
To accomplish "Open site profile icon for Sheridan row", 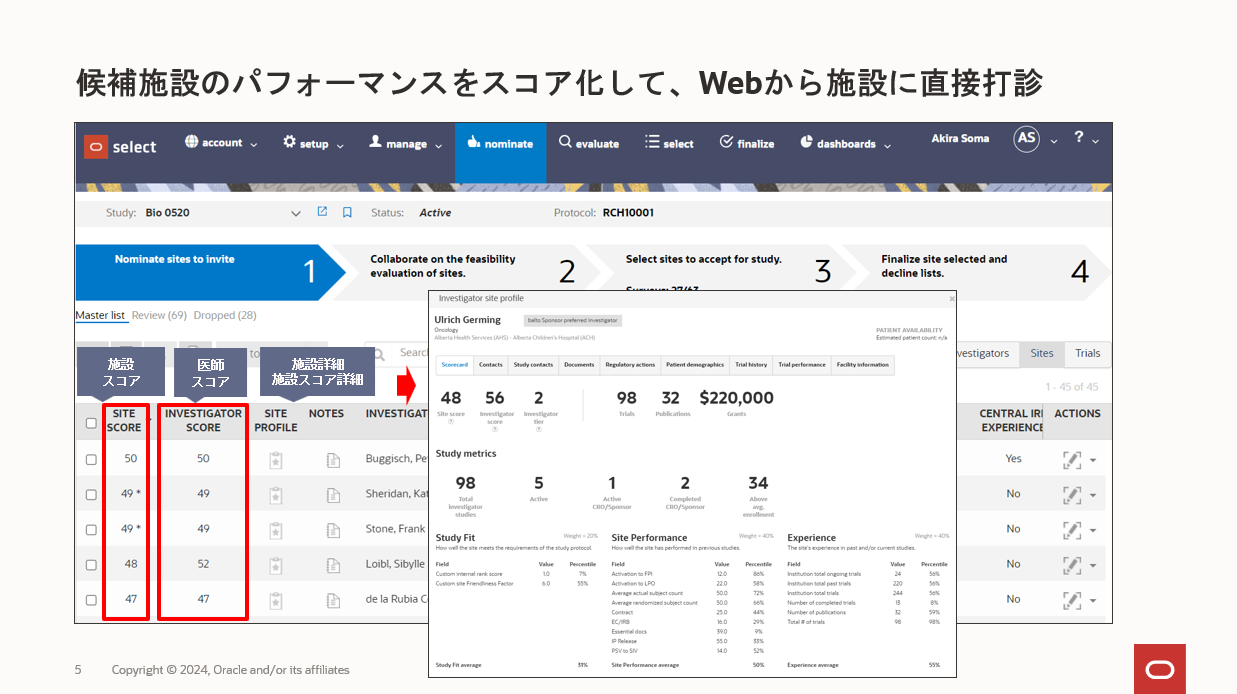I will click(x=276, y=494).
